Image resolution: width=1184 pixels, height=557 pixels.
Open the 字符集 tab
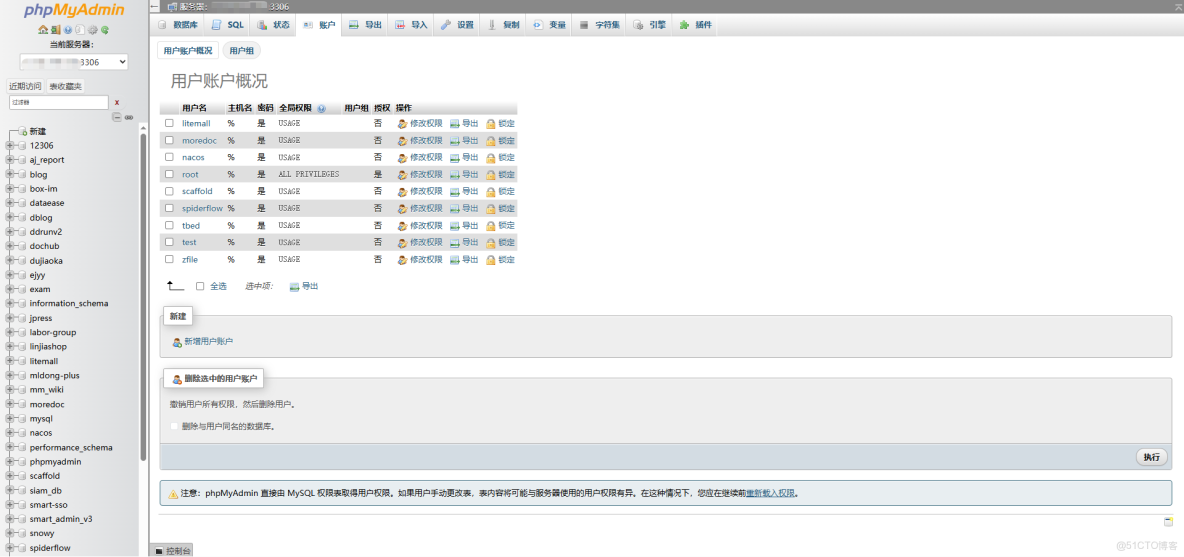(600, 25)
